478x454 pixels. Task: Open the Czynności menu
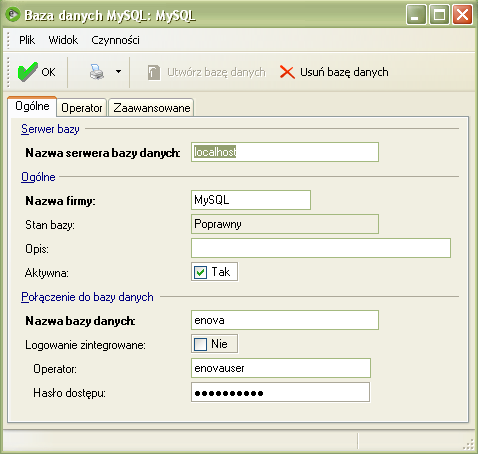(x=115, y=40)
